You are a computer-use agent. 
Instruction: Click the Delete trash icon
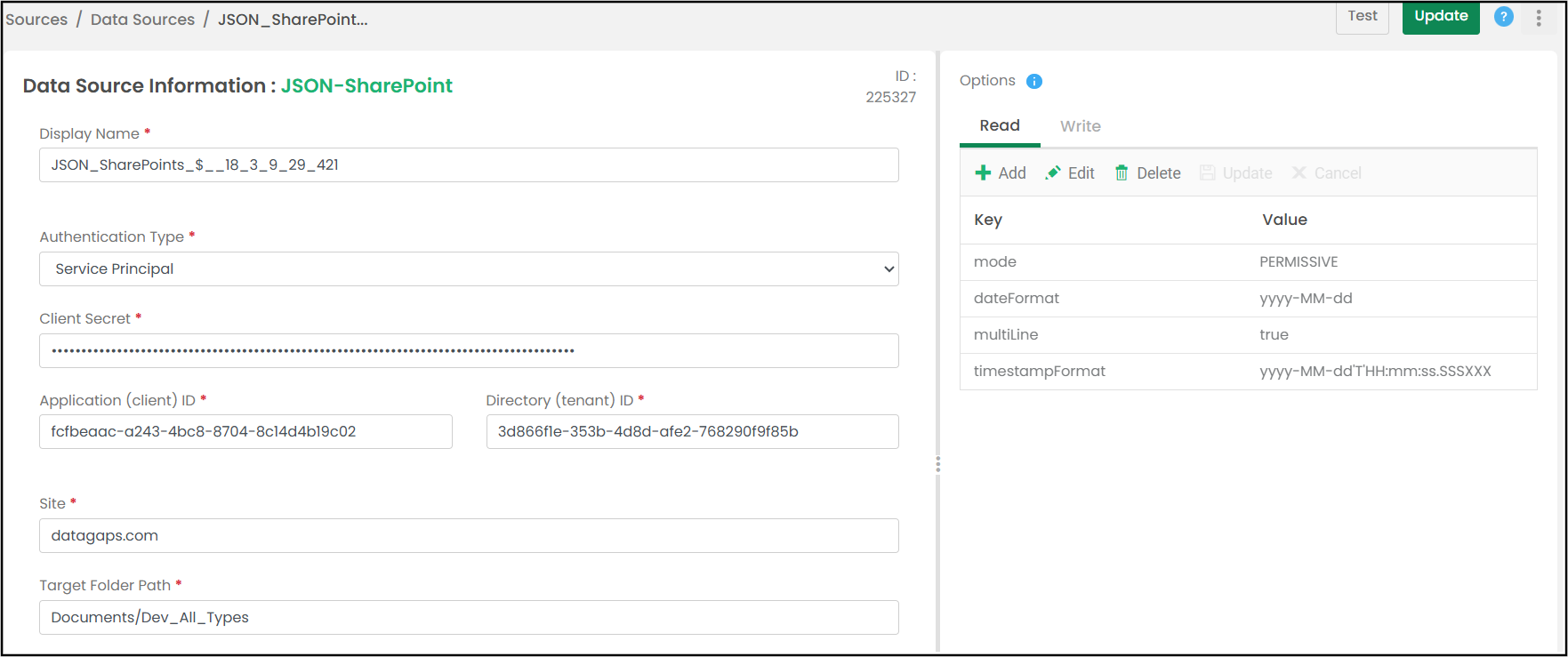[1122, 173]
